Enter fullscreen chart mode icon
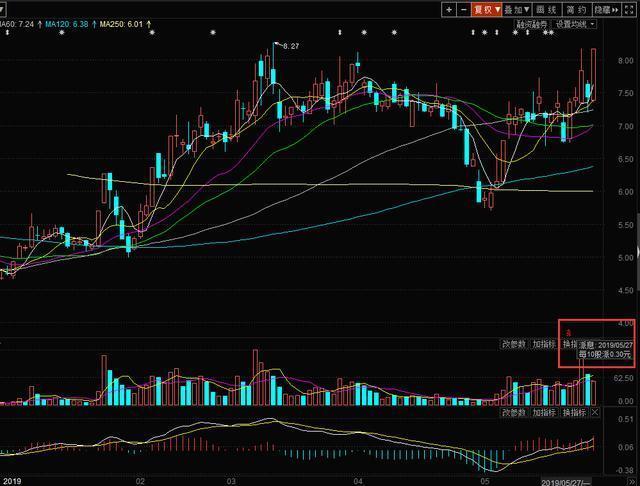This screenshot has height=486, width=640. point(629,10)
